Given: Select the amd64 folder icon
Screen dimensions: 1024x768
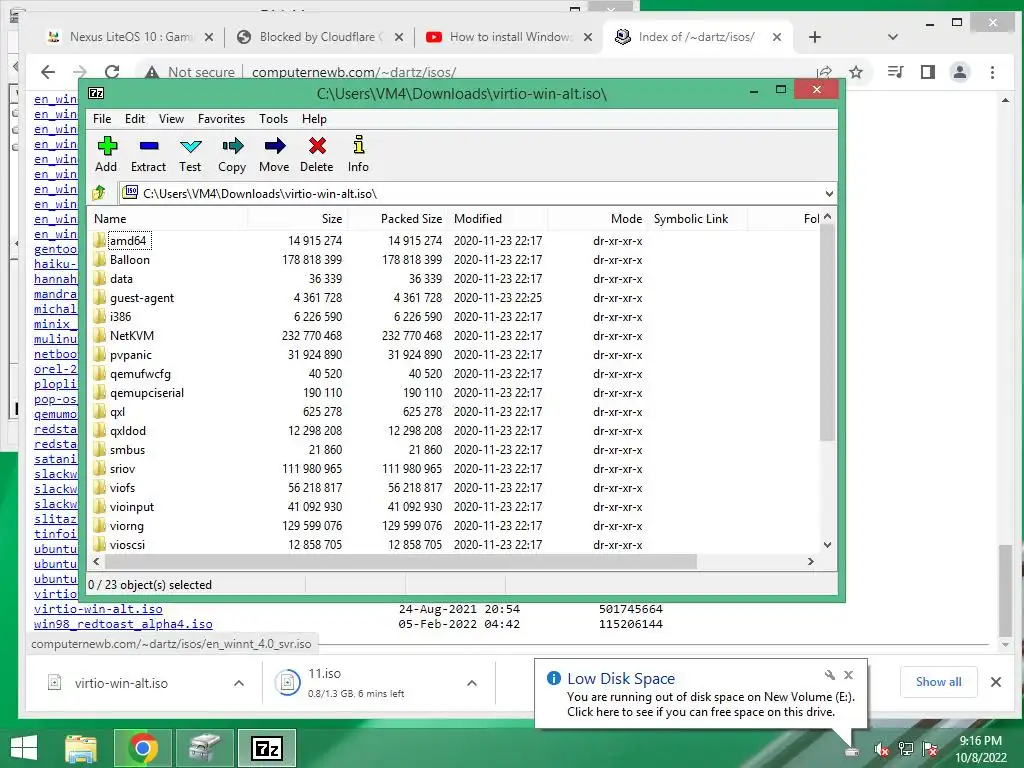Looking at the screenshot, I should click(x=99, y=240).
